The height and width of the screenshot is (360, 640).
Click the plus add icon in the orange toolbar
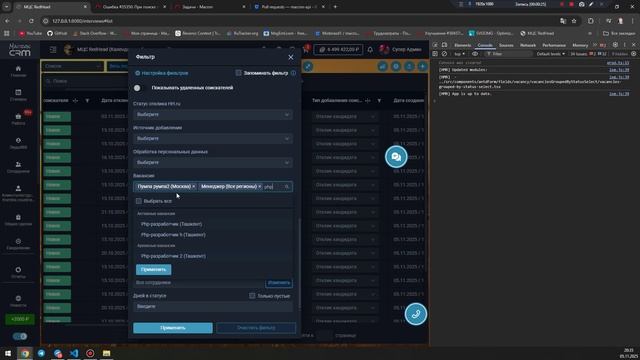(x=422, y=66)
